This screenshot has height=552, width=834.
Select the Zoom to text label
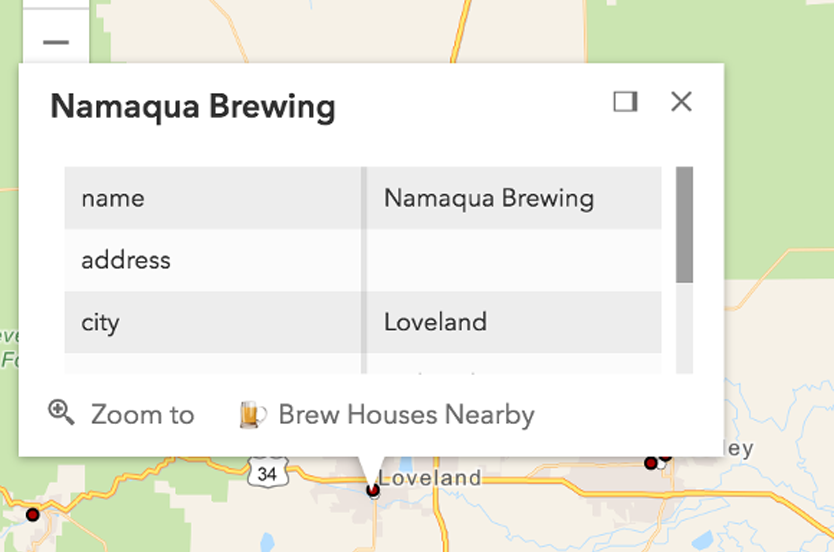coord(143,414)
